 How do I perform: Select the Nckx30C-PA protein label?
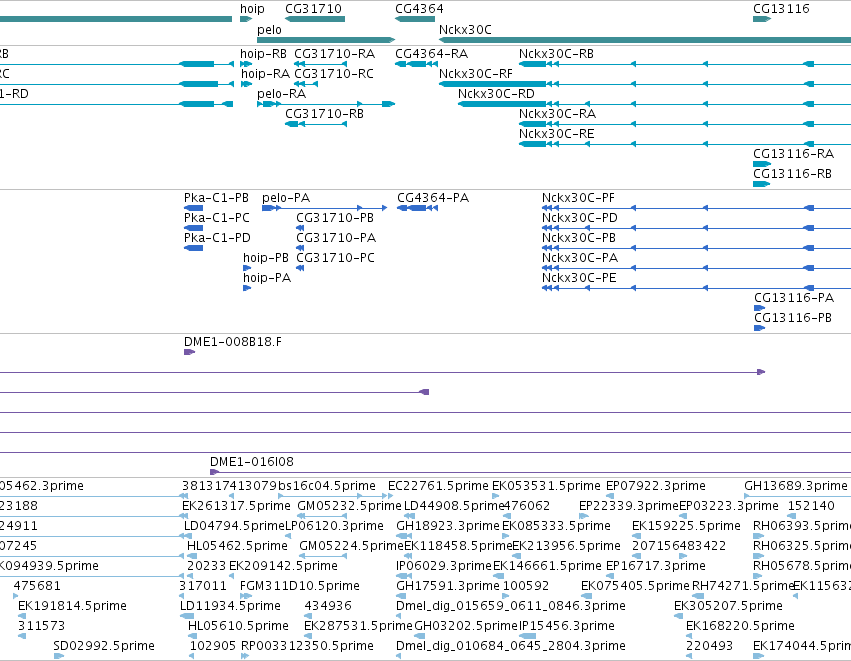coord(580,258)
